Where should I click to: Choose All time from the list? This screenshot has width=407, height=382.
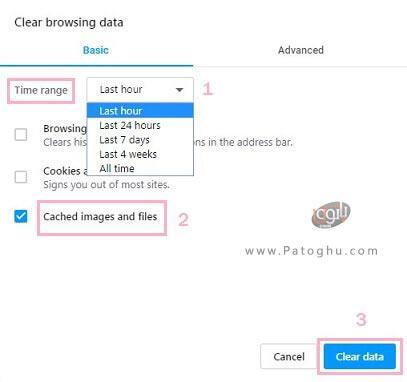tap(140, 168)
